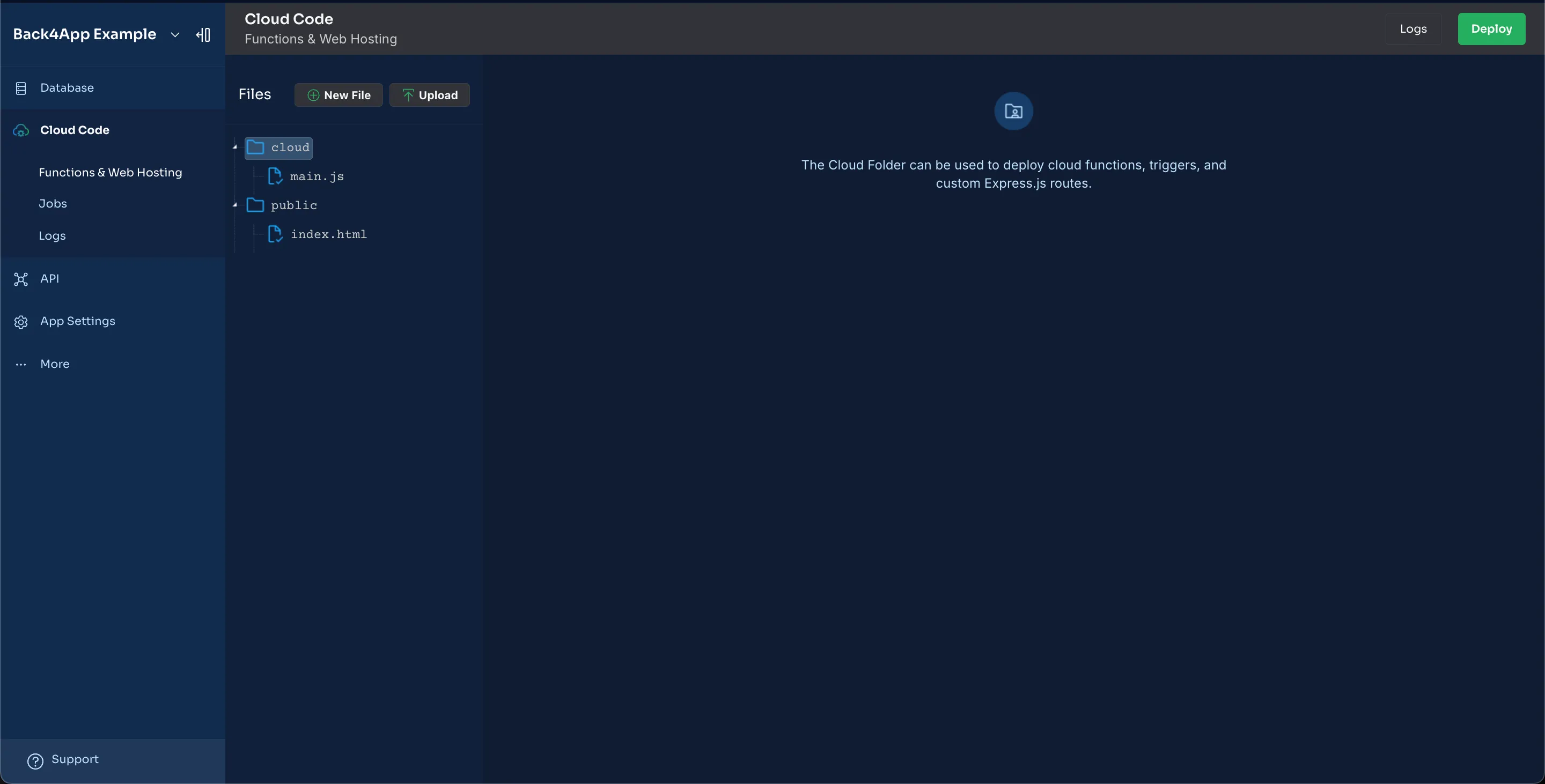Image resolution: width=1545 pixels, height=784 pixels.
Task: Select the main.js file name
Action: 317,176
